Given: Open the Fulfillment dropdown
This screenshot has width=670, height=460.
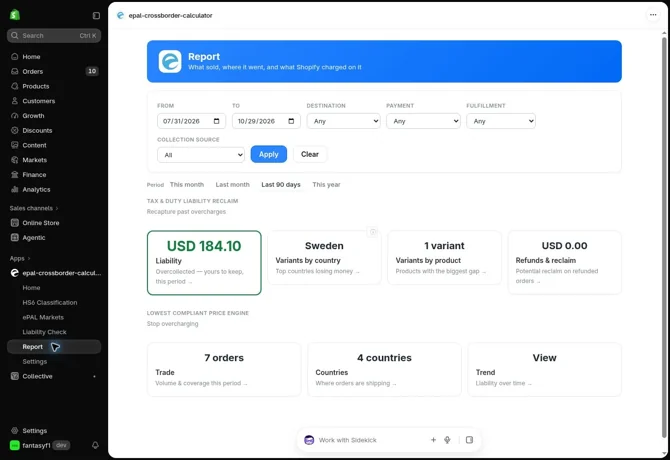Looking at the screenshot, I should 501,121.
